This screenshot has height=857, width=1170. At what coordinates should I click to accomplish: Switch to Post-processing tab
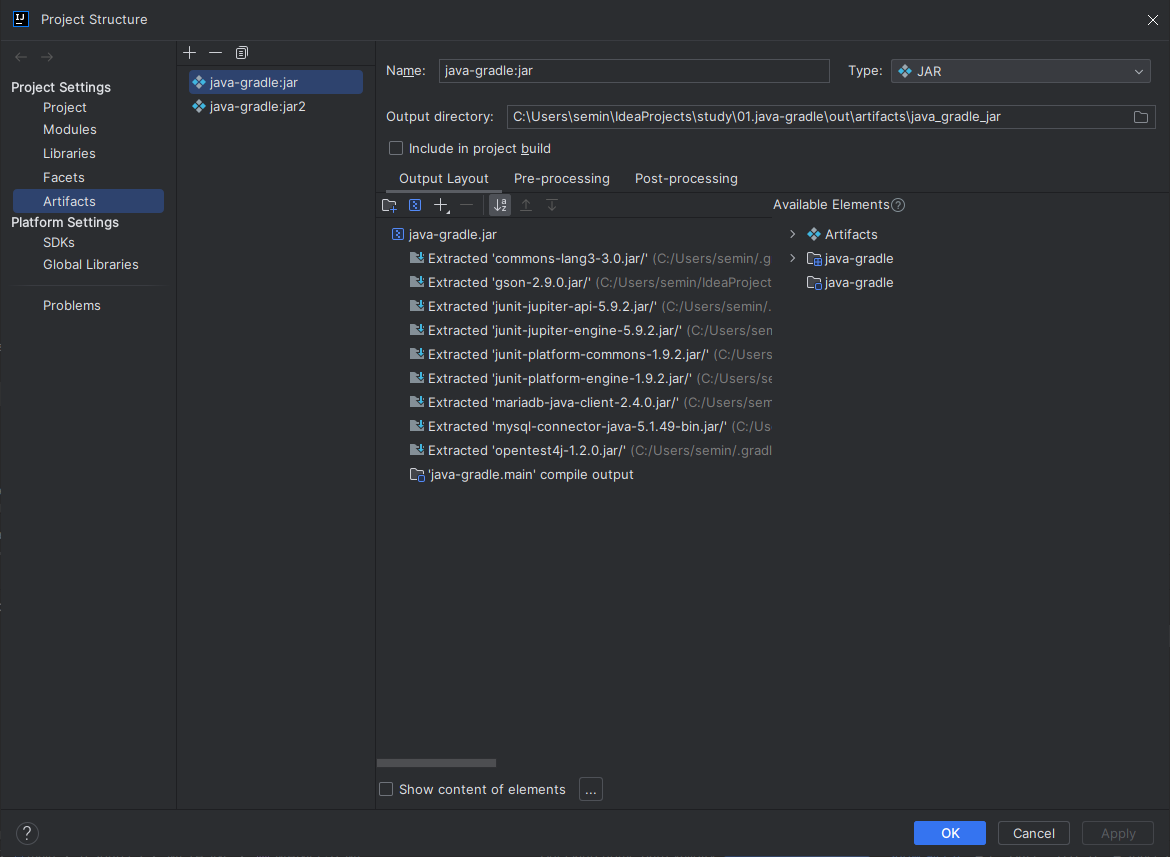(686, 179)
